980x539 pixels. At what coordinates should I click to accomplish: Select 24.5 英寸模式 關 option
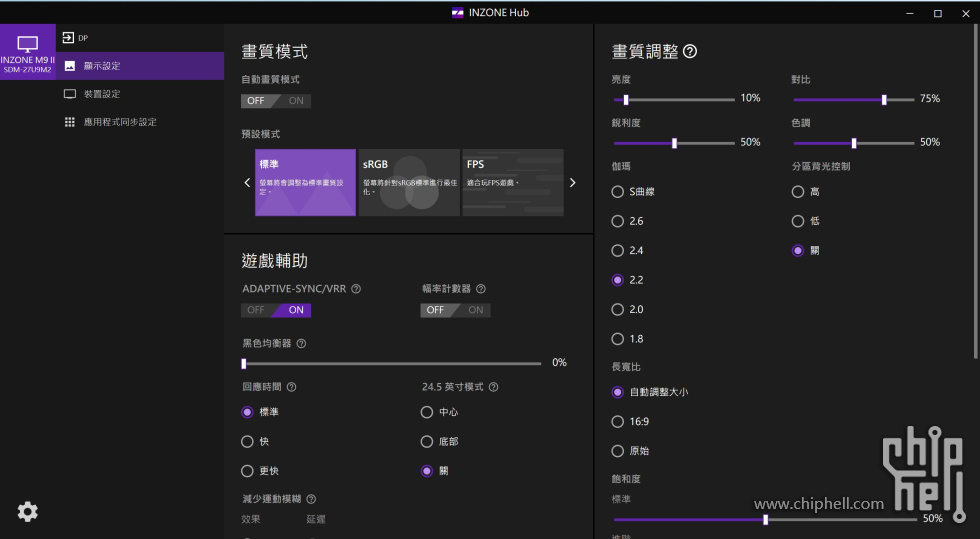click(427, 471)
